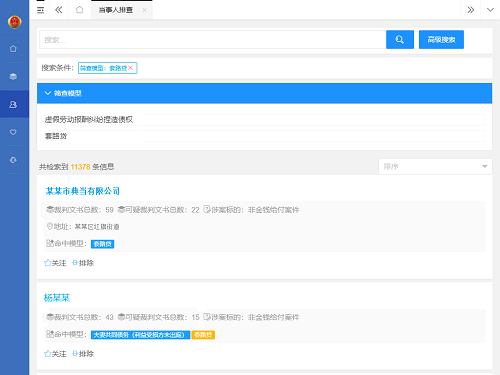This screenshot has height=375, width=500.
Task: Click the 套路贷 tag under 某某市典当有限公司
Action: pos(103,244)
